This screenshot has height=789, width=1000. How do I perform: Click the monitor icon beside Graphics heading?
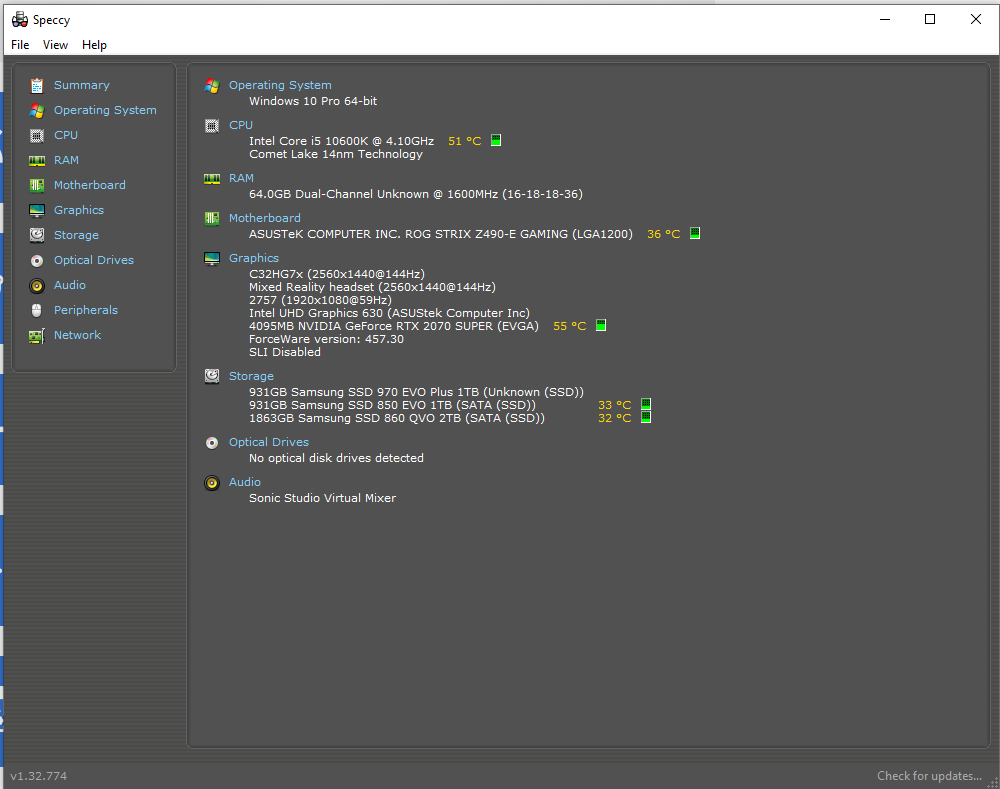click(x=212, y=258)
